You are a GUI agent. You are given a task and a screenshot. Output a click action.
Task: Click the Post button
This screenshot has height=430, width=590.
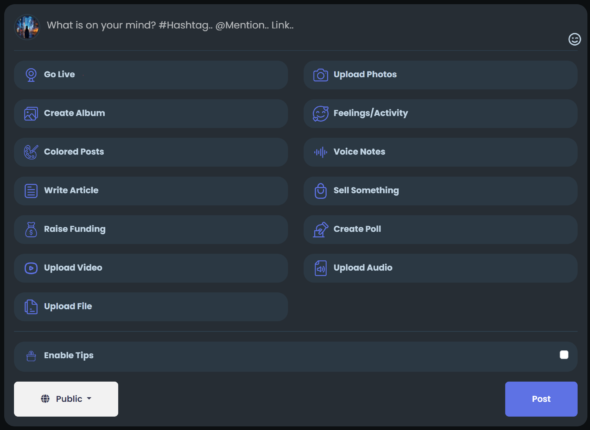tap(541, 399)
